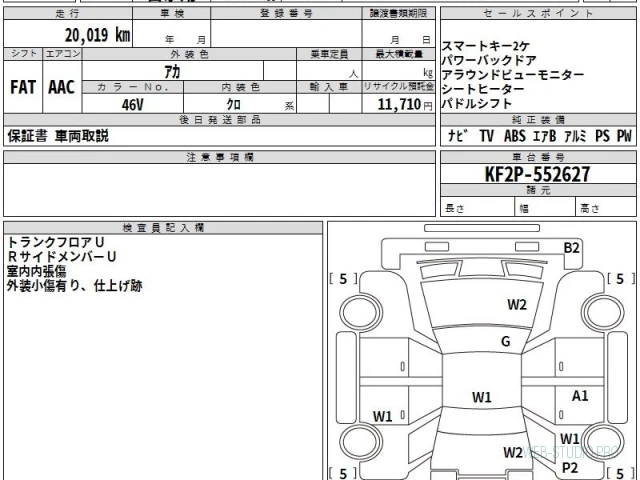Select the line シートヒーター

click(483, 89)
